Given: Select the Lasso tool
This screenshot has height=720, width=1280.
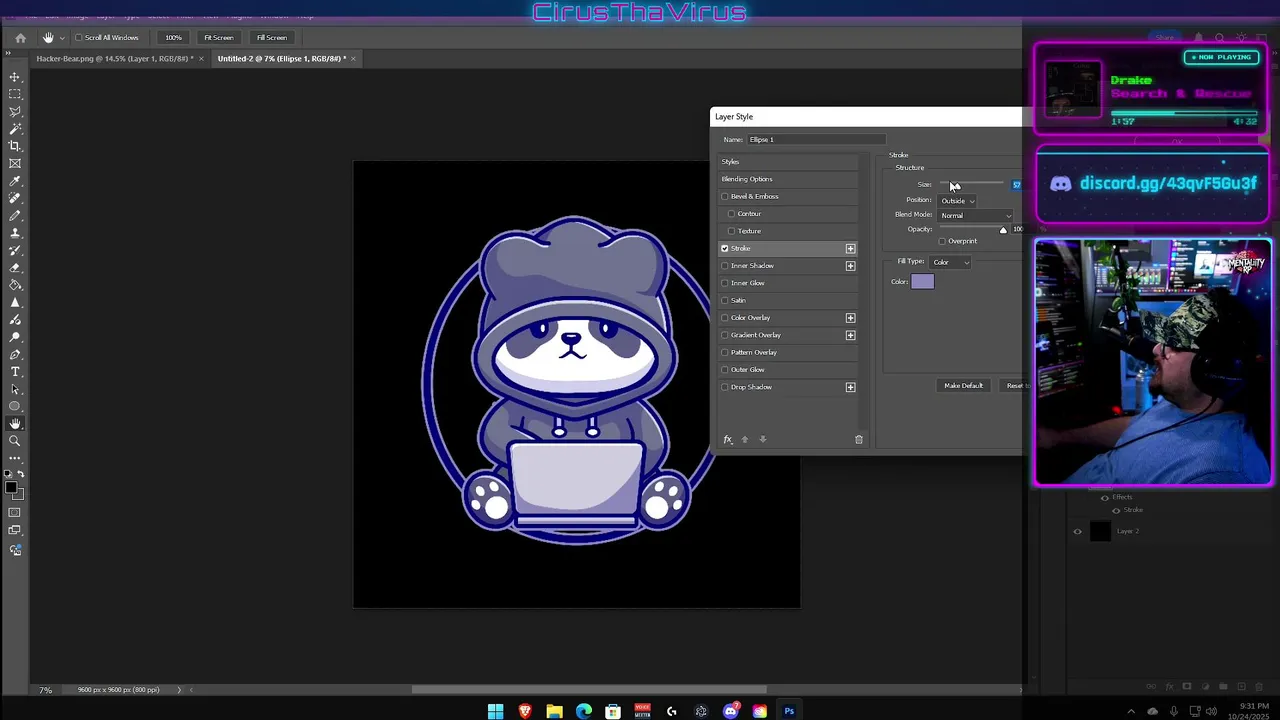Looking at the screenshot, I should tap(15, 111).
